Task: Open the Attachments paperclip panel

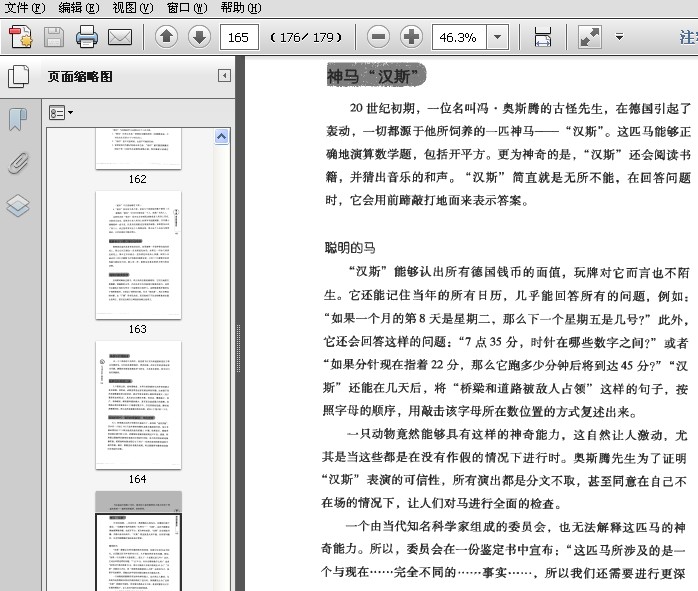Action: [x=18, y=163]
